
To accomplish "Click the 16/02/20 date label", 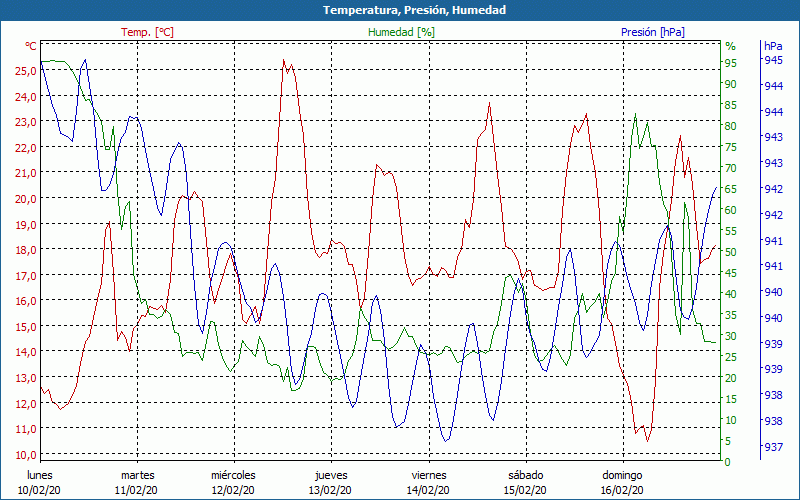I will tap(622, 490).
